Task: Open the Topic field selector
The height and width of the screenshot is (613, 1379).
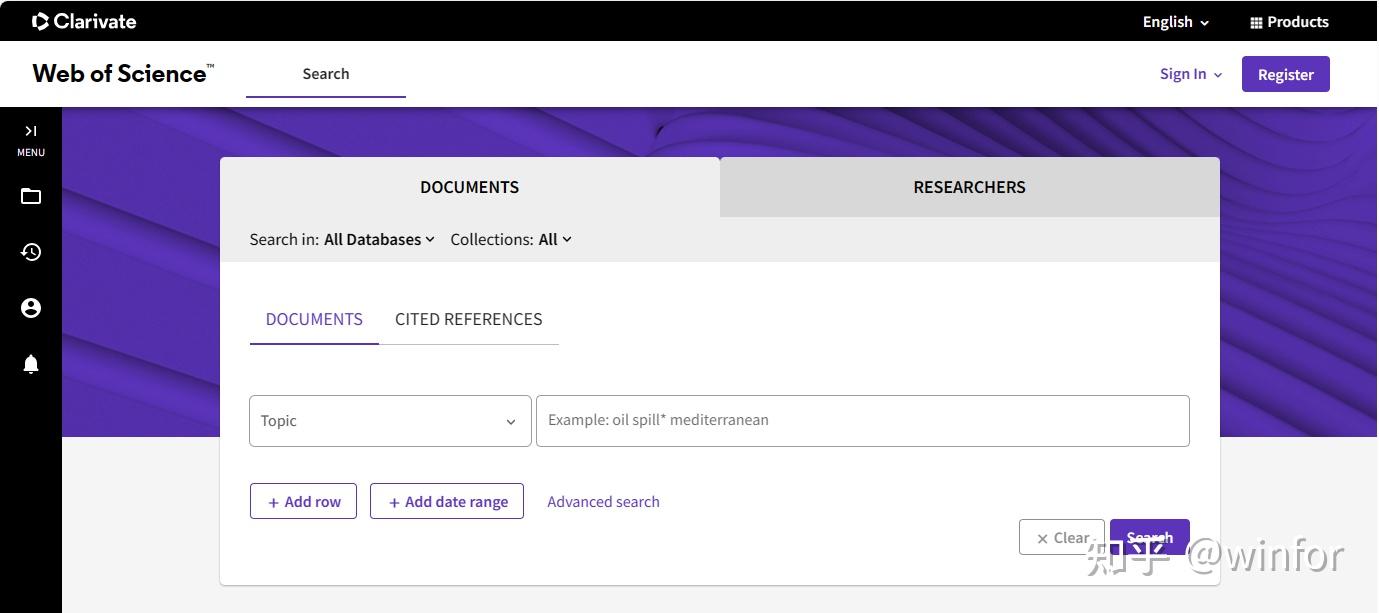Action: coord(390,421)
